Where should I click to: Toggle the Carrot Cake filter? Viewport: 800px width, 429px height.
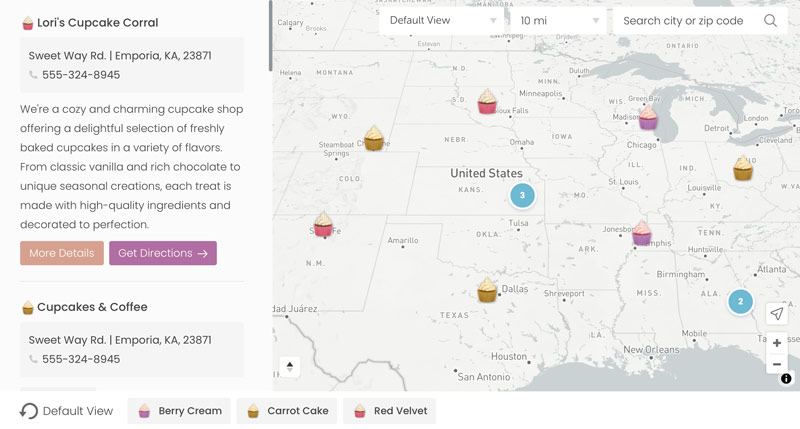(287, 411)
